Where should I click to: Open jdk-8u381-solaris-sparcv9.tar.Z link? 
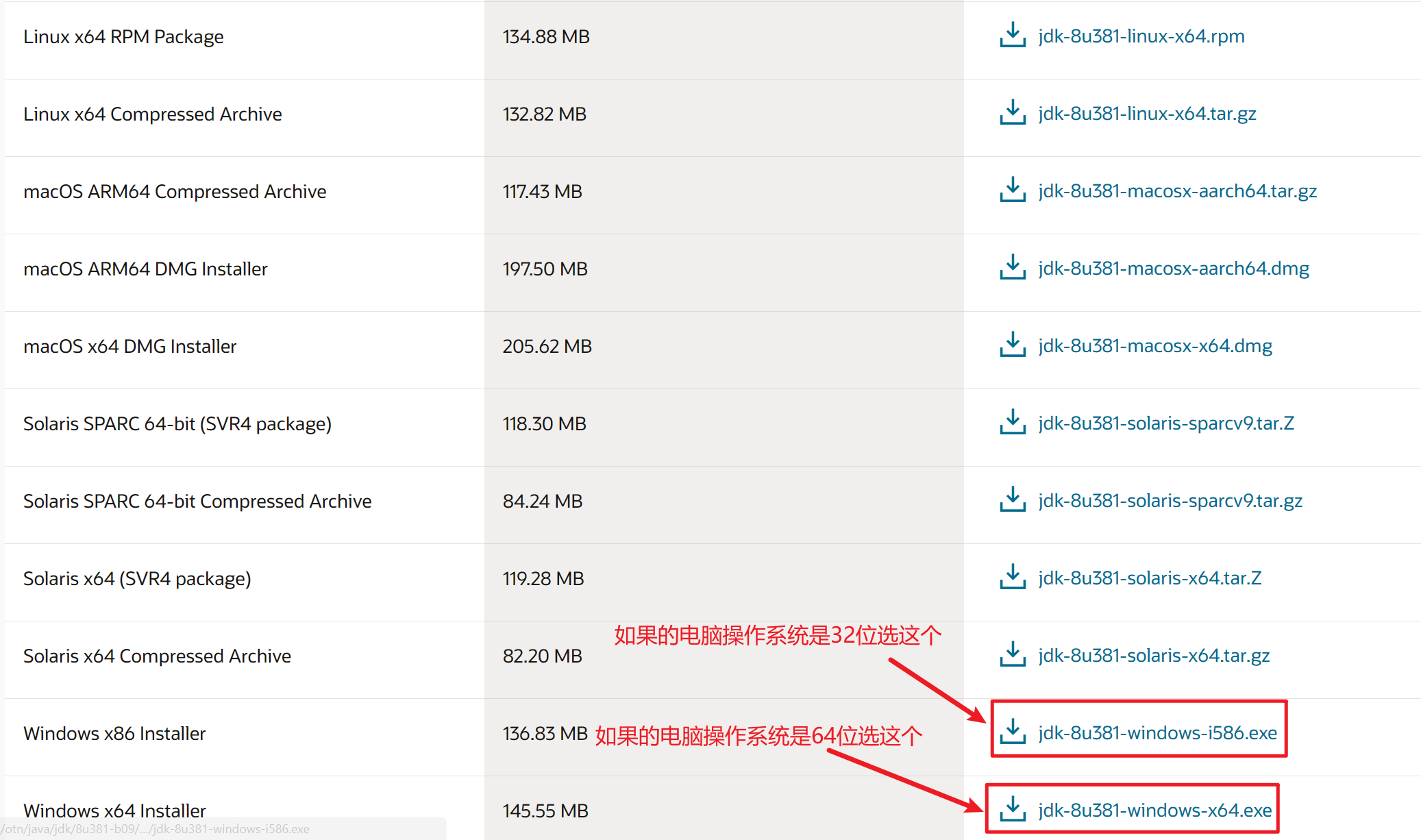(1166, 423)
